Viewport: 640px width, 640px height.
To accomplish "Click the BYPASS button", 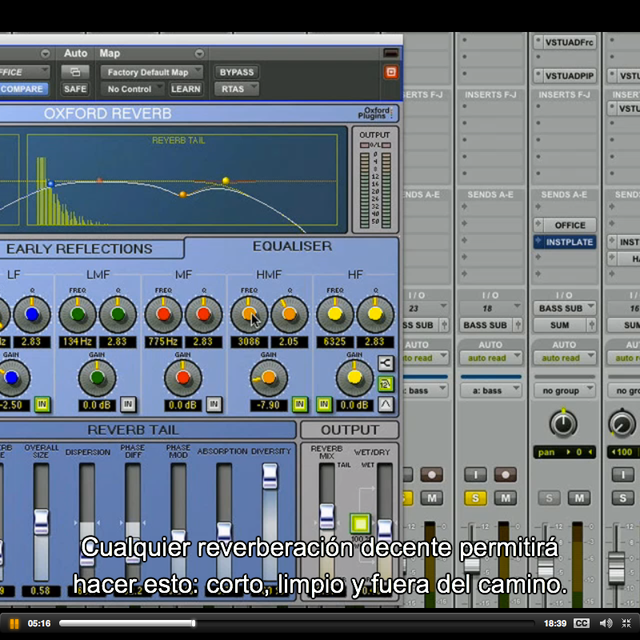I will coord(236,72).
